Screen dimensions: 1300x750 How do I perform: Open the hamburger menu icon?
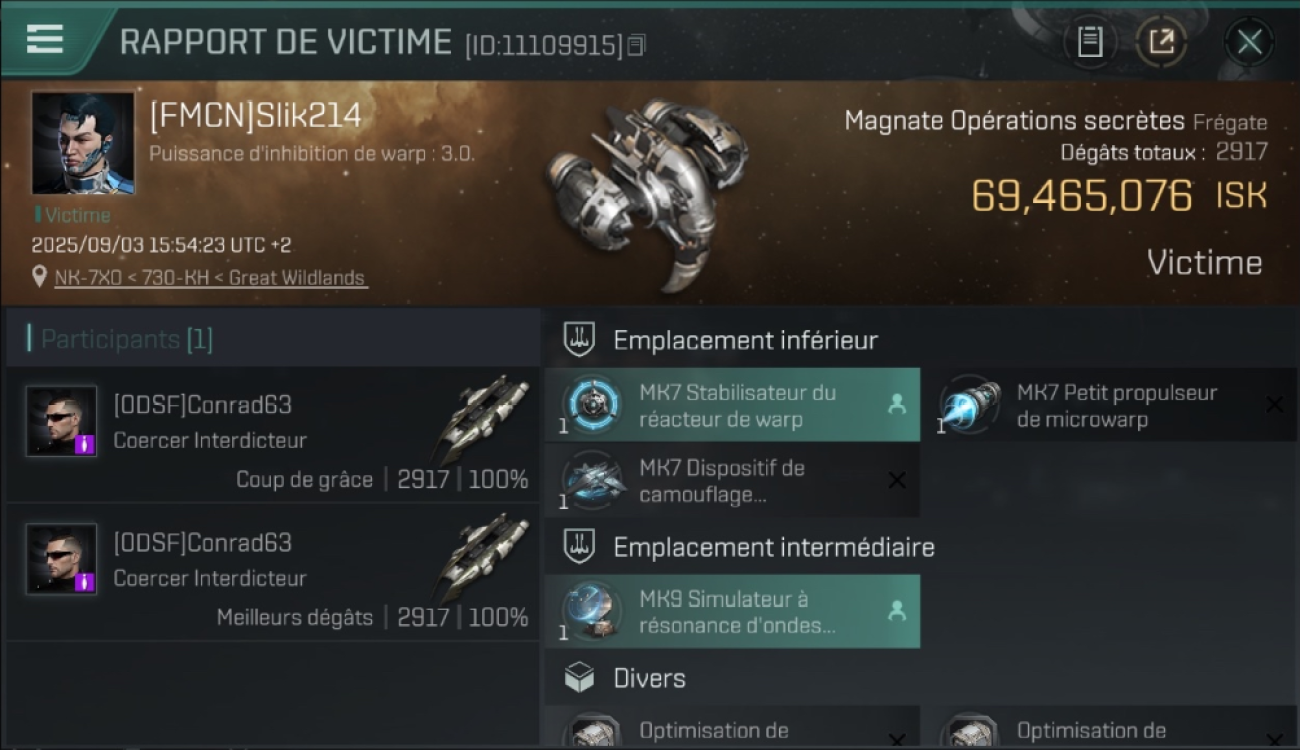[x=45, y=39]
